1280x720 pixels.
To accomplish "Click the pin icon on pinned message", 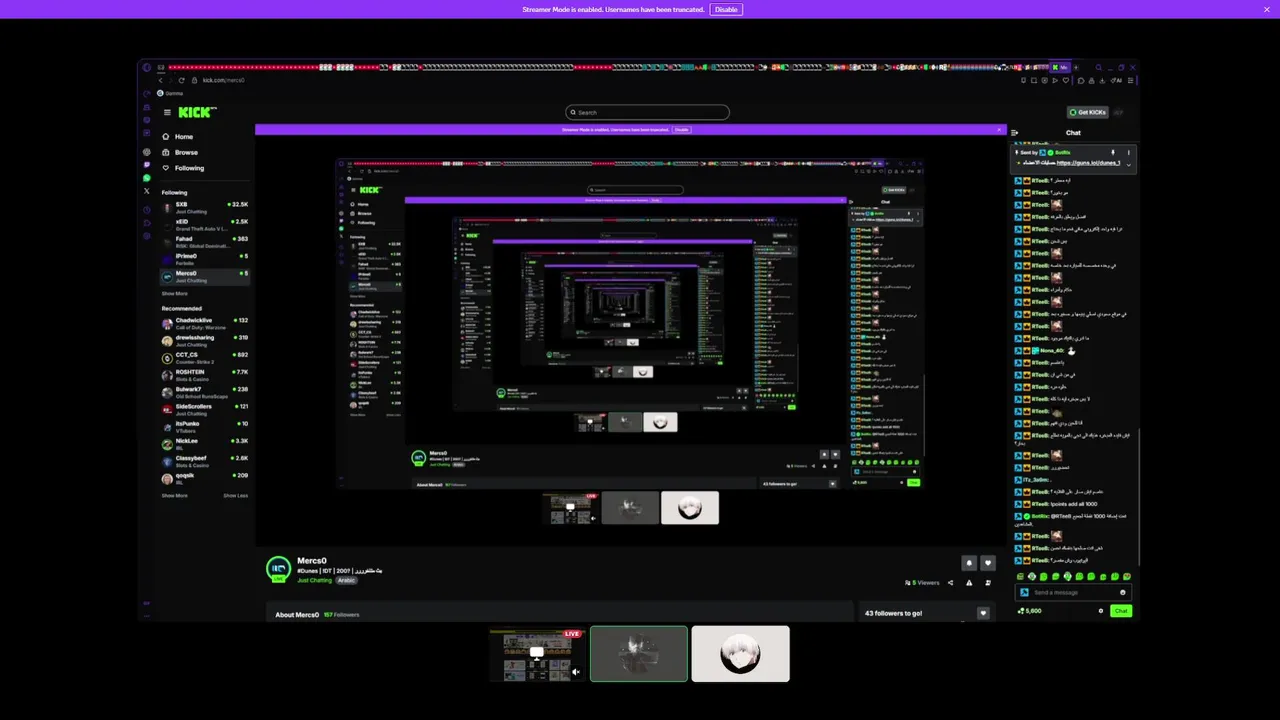I will click(x=1113, y=152).
